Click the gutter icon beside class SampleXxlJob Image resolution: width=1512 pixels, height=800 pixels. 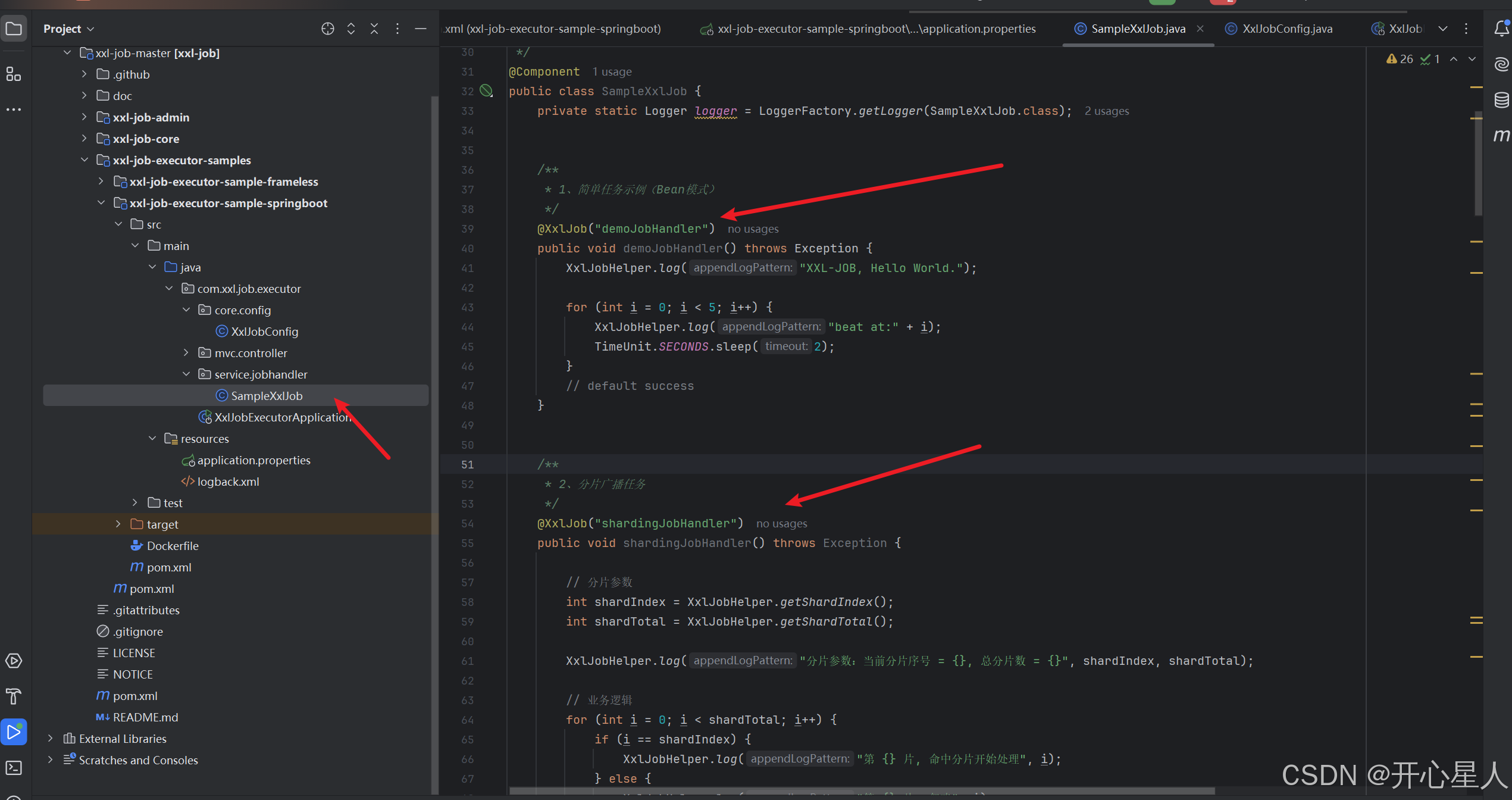(486, 91)
